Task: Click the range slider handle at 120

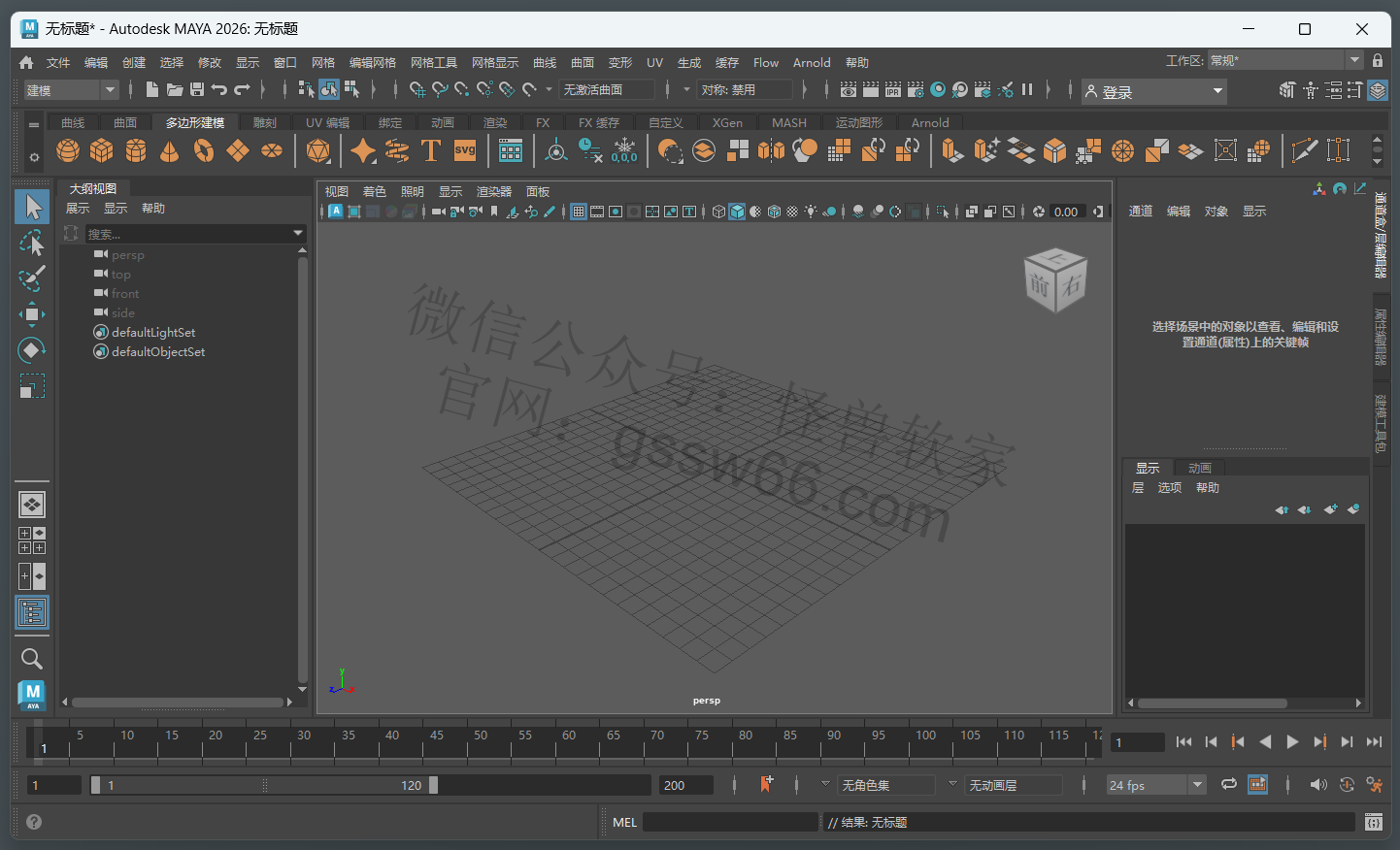Action: (x=433, y=785)
